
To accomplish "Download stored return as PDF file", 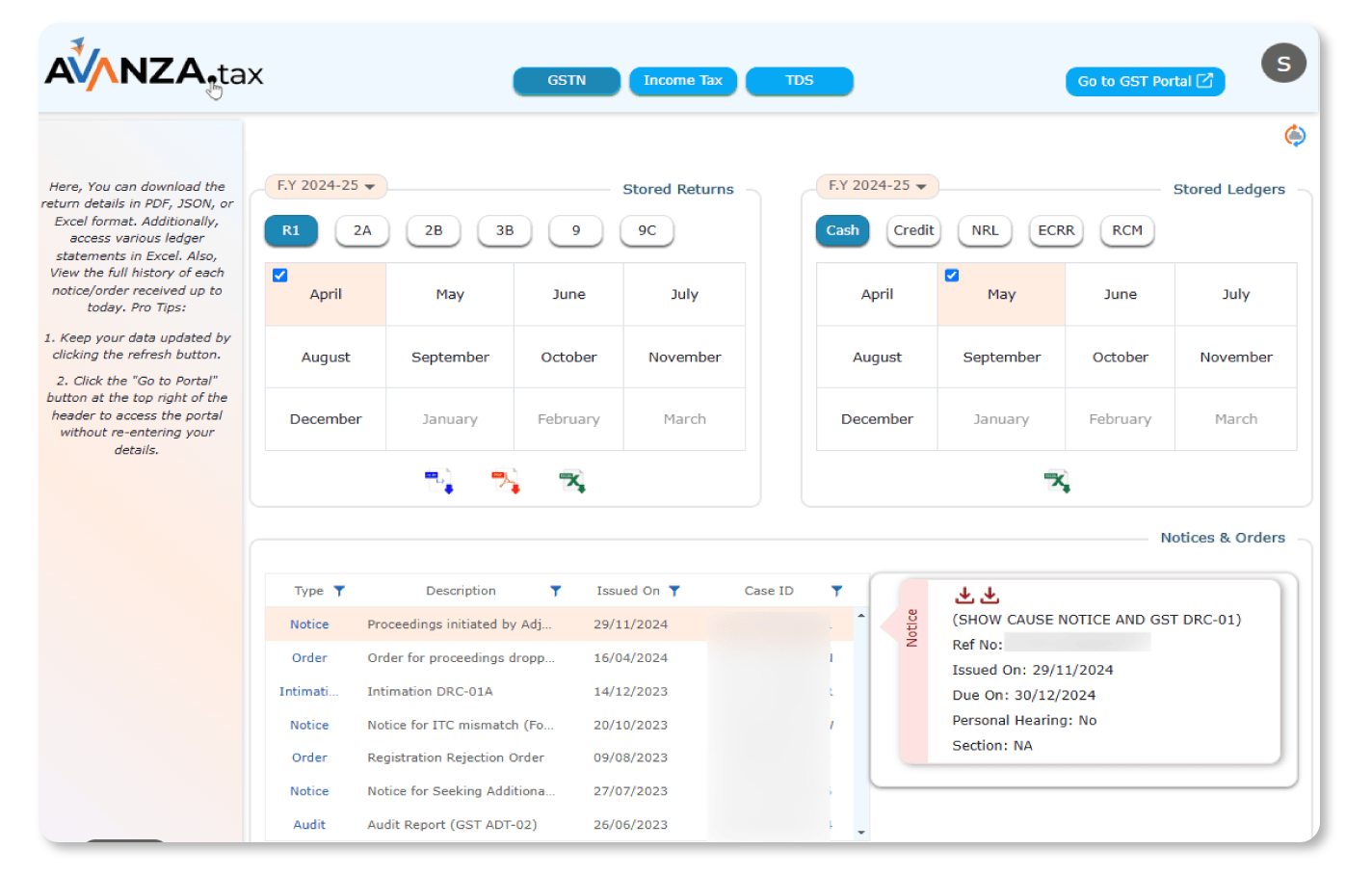I will [506, 481].
